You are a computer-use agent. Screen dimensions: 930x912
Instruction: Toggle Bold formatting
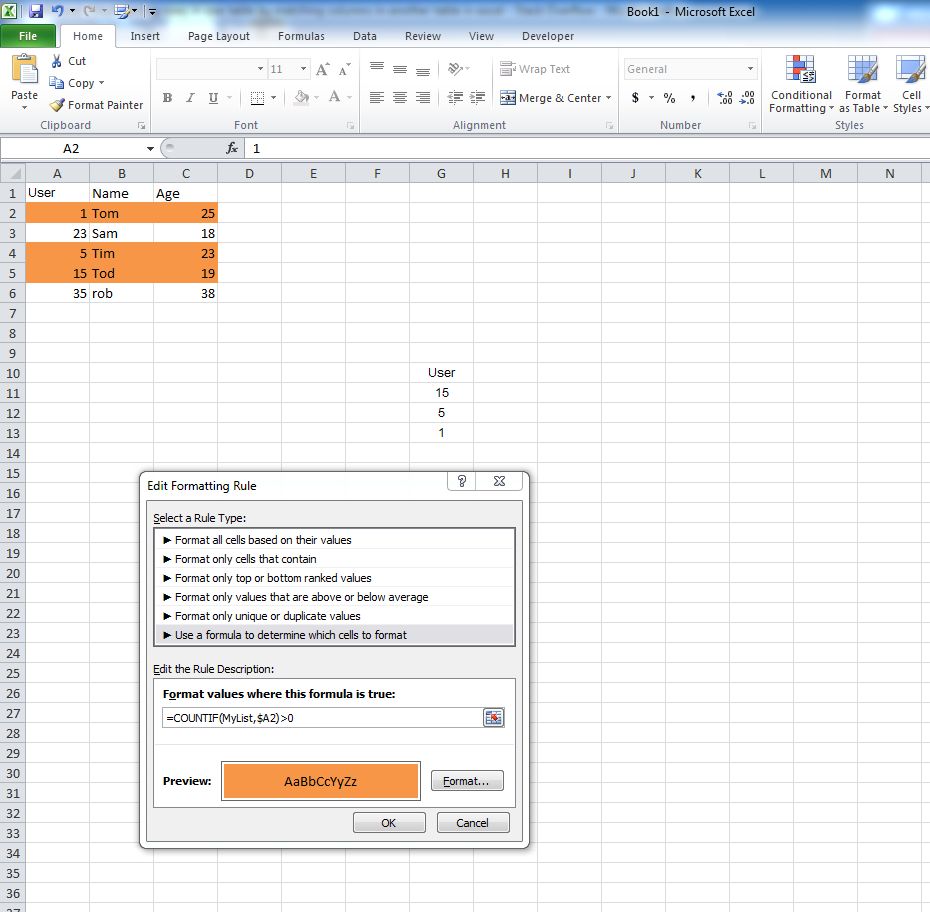tap(167, 98)
